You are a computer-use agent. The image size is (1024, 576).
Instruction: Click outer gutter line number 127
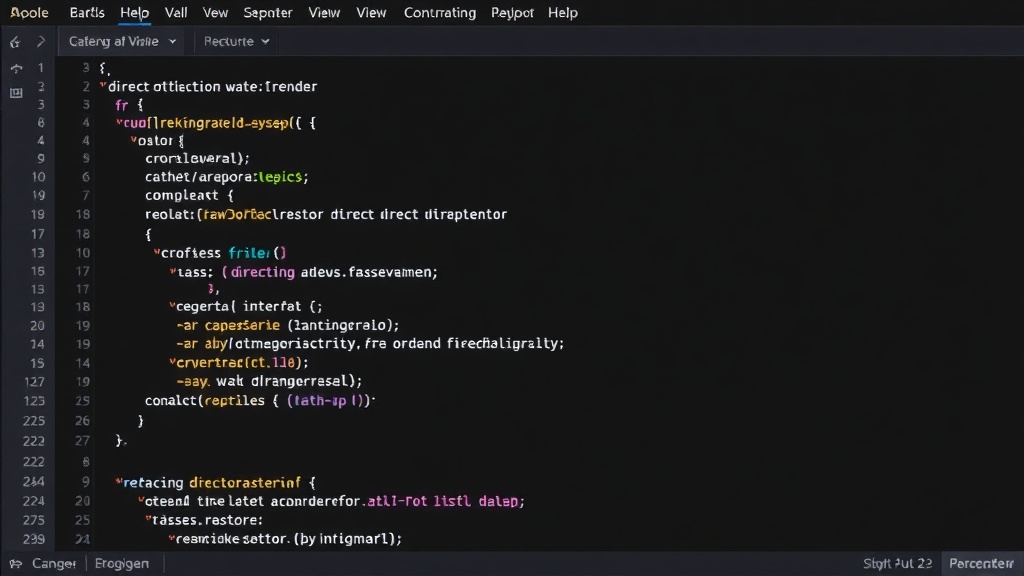(34, 381)
